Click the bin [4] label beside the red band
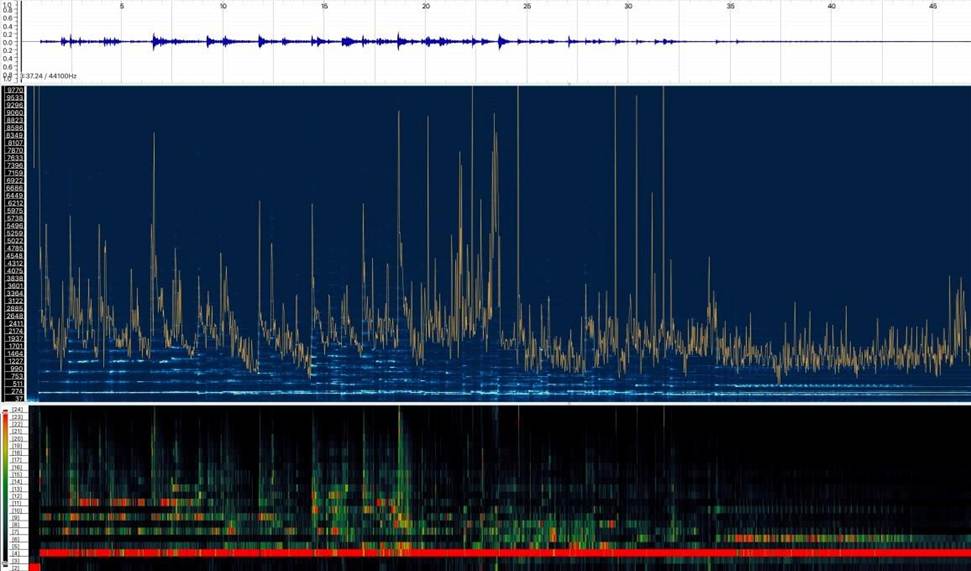Image resolution: width=971 pixels, height=571 pixels. click(17, 554)
